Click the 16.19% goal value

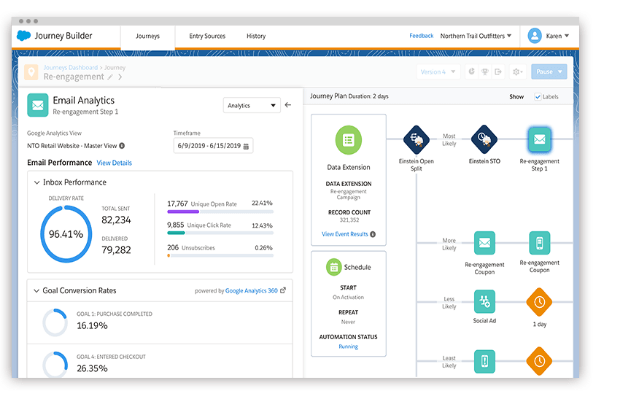92,326
